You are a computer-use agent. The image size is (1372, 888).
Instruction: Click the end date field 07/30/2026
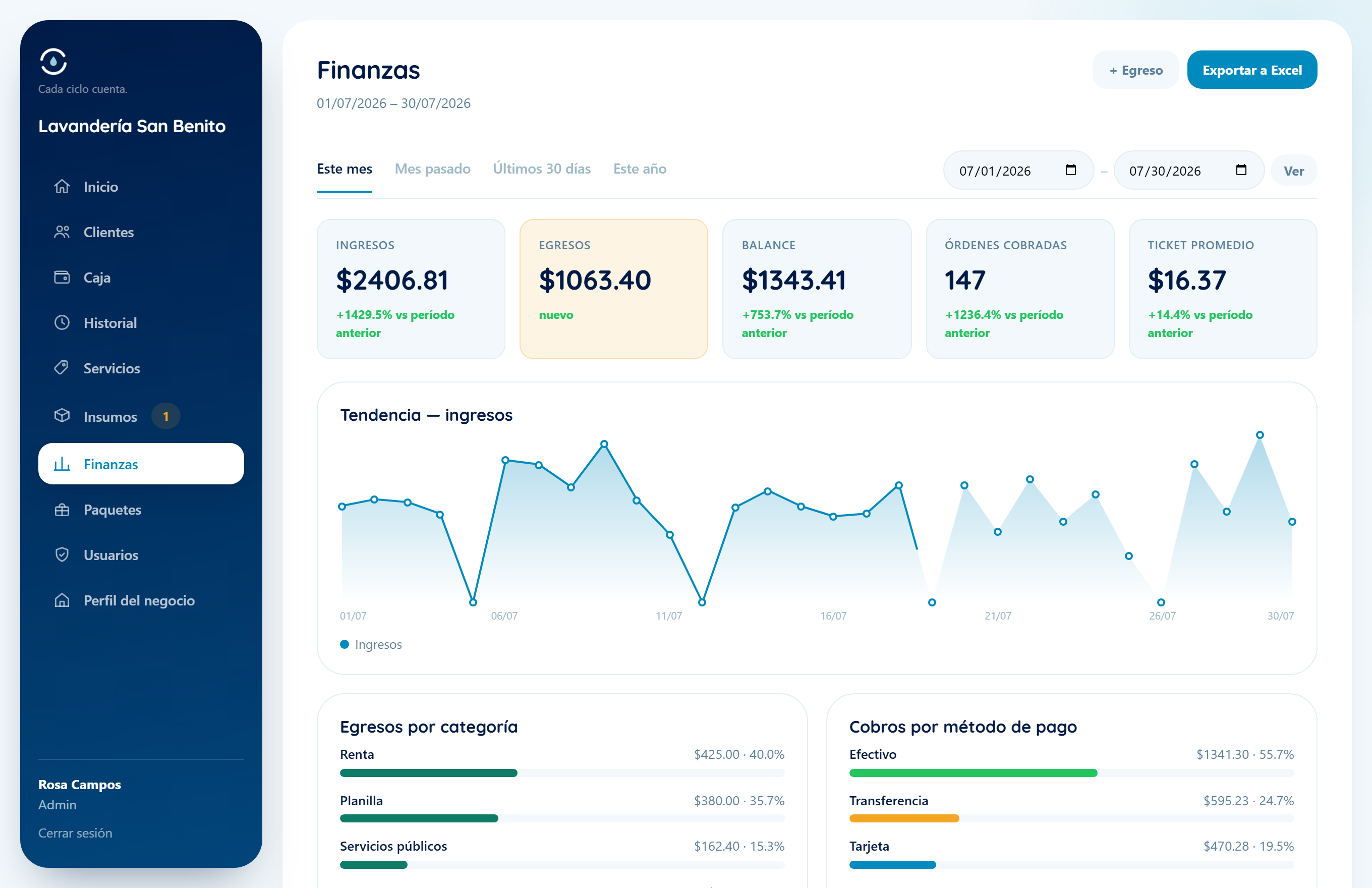pos(1189,170)
